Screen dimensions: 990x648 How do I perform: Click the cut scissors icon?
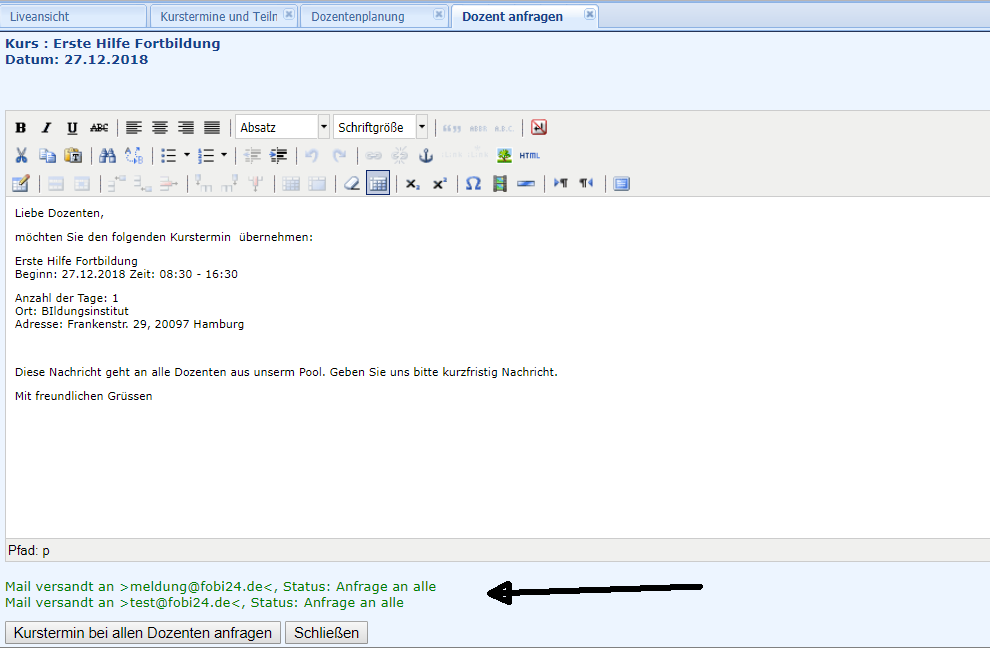20,156
